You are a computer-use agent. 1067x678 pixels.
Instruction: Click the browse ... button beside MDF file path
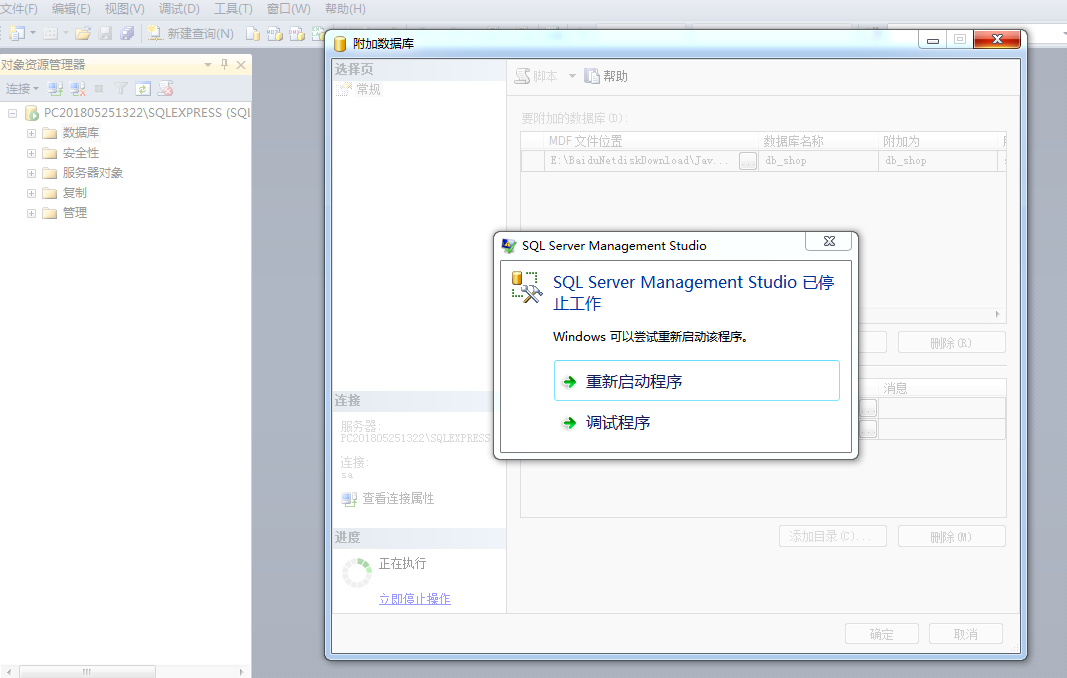click(748, 161)
